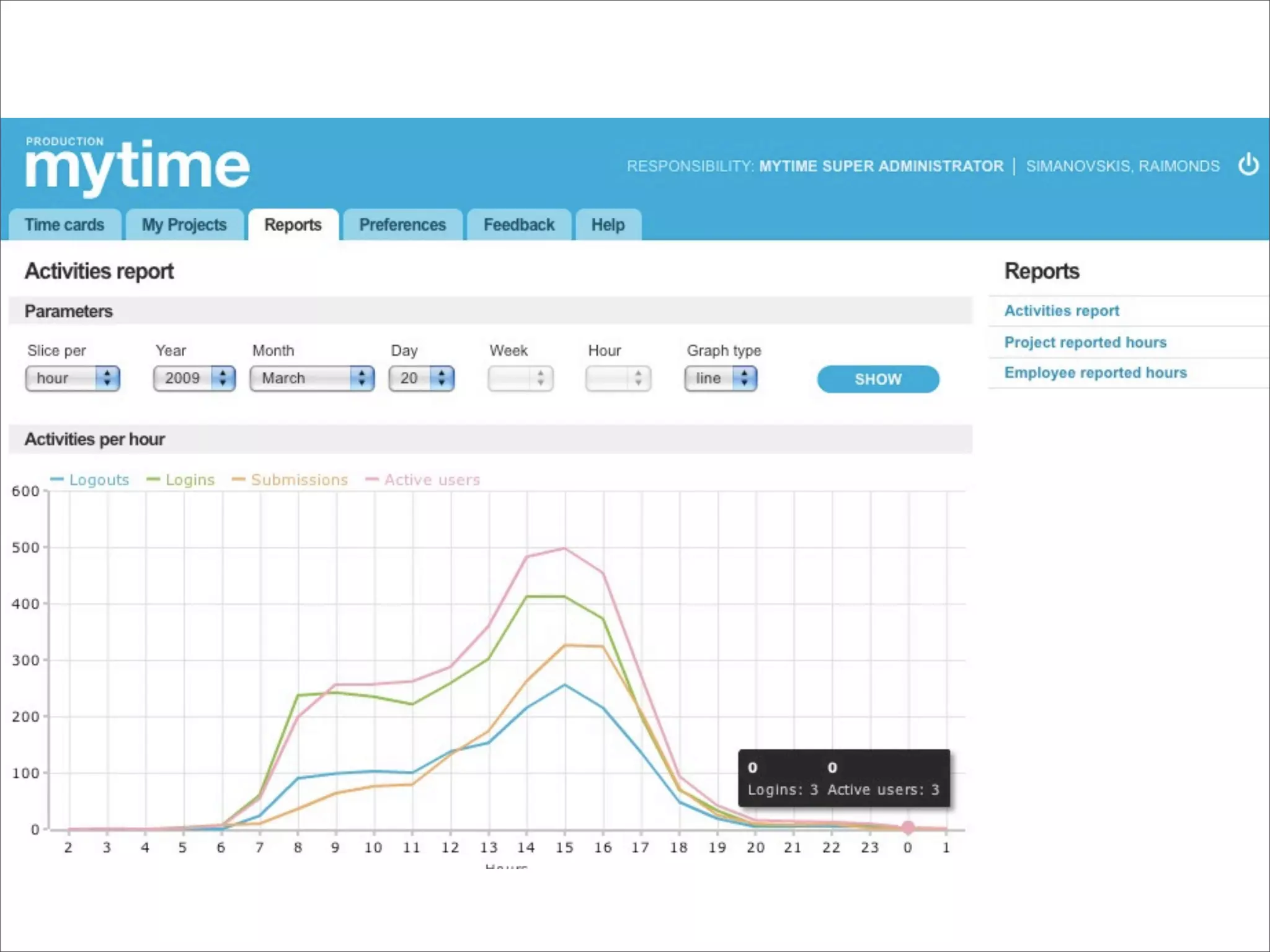
Task: Open the Employee reported hours report
Action: coord(1095,372)
